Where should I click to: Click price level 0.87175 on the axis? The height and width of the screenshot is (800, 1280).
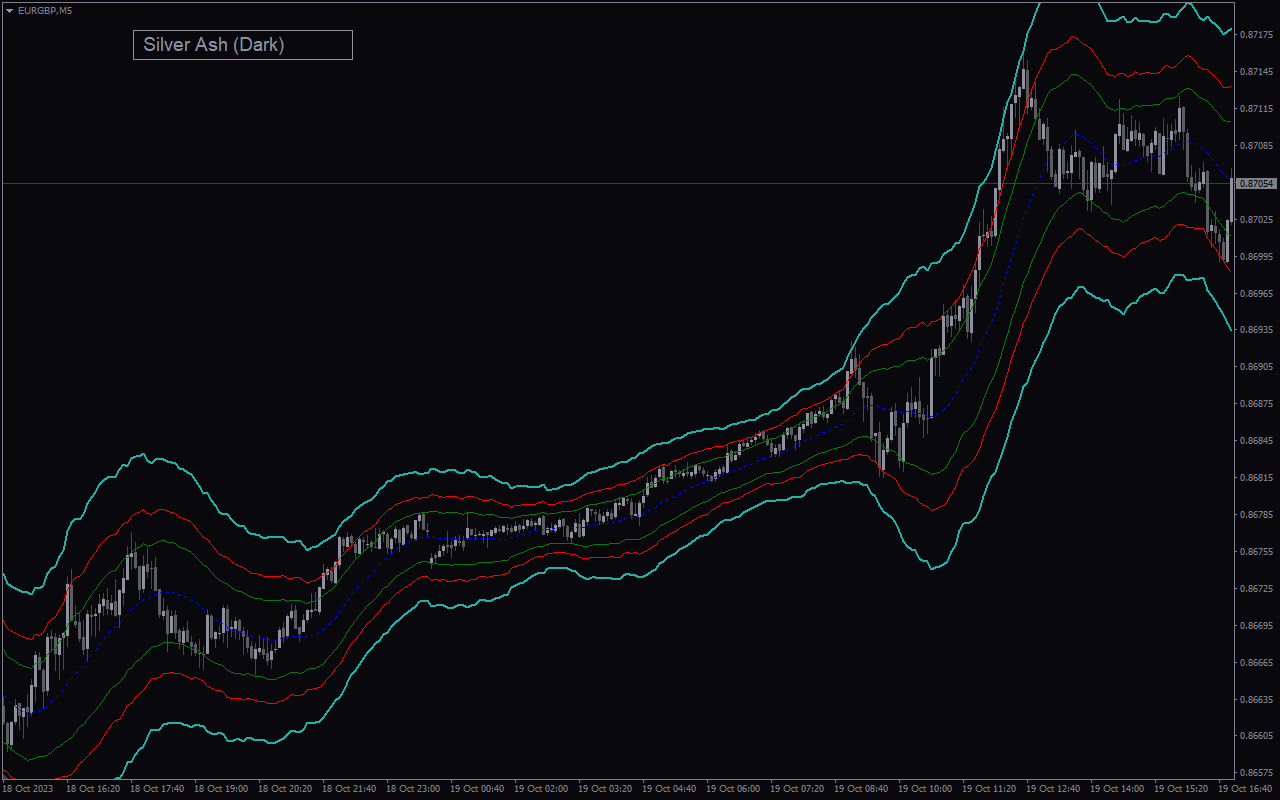1256,35
